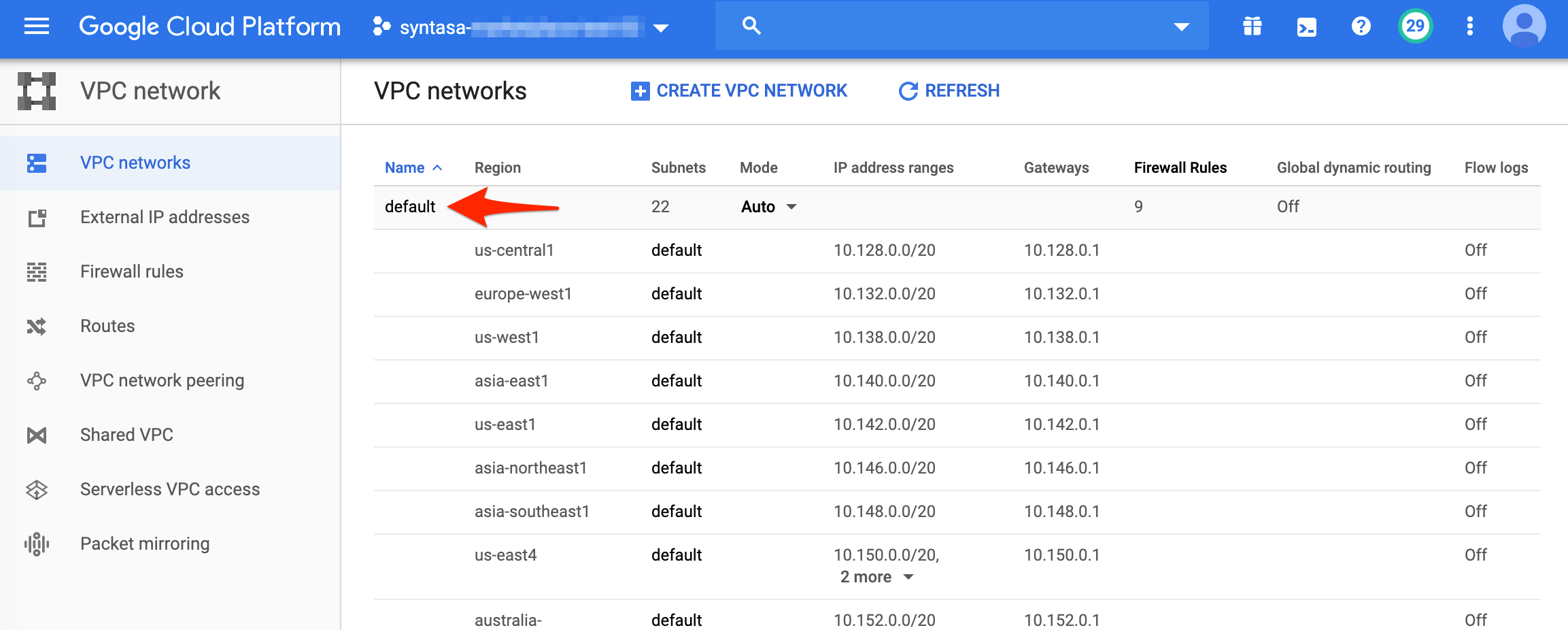Go to Firewall rules in sidebar
1568x630 pixels.
[132, 271]
